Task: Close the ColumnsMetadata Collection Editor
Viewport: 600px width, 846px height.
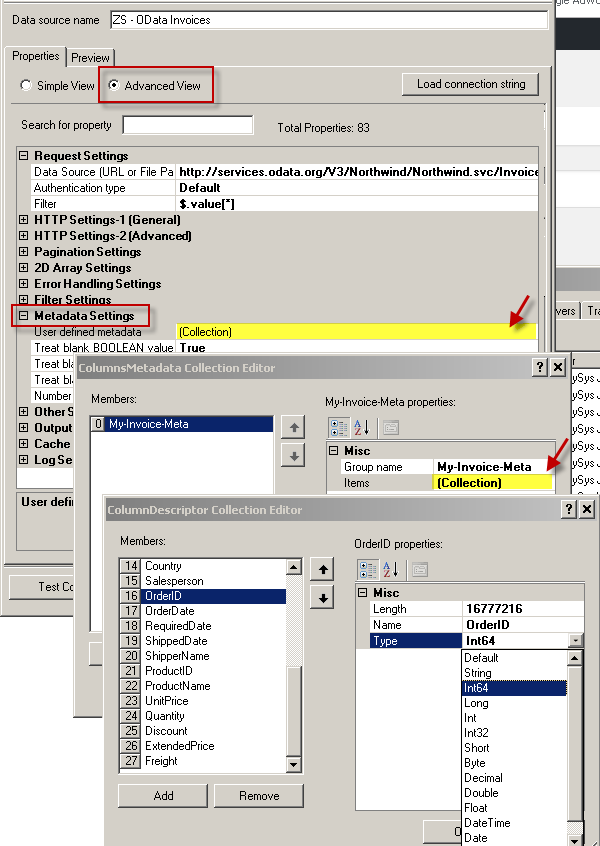Action: tap(557, 367)
